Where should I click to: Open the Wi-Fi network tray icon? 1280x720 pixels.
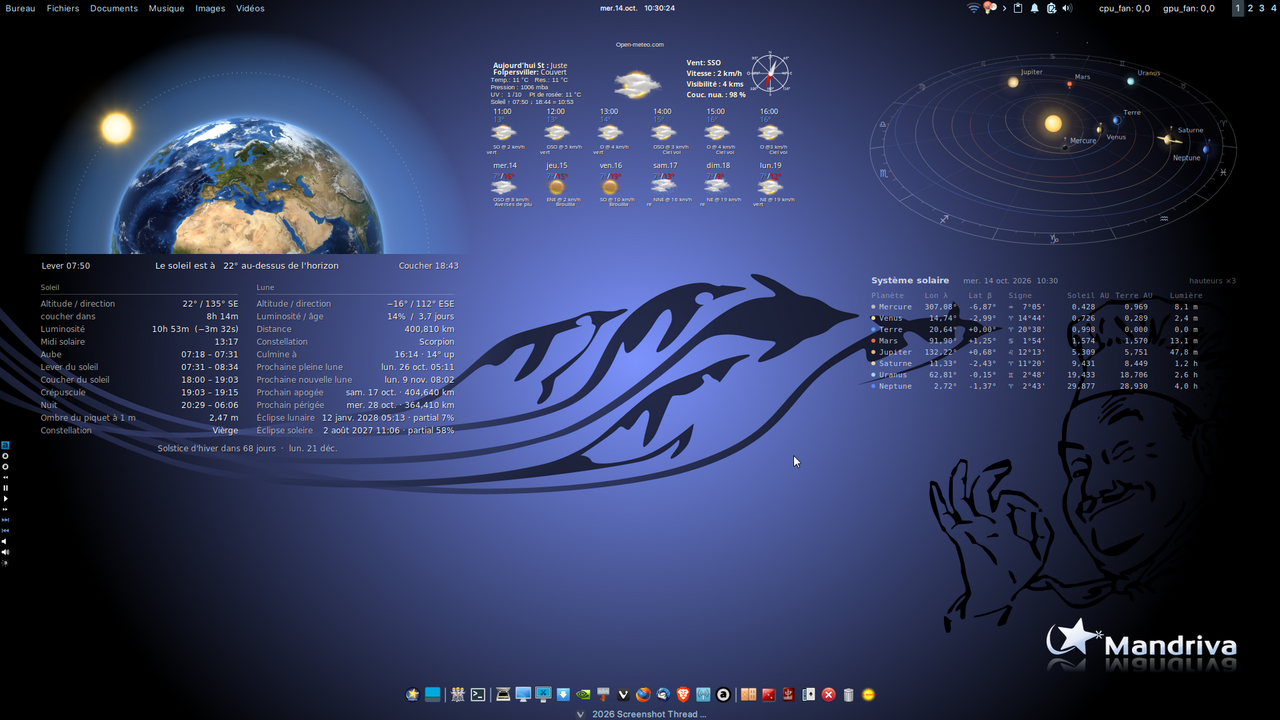(974, 8)
